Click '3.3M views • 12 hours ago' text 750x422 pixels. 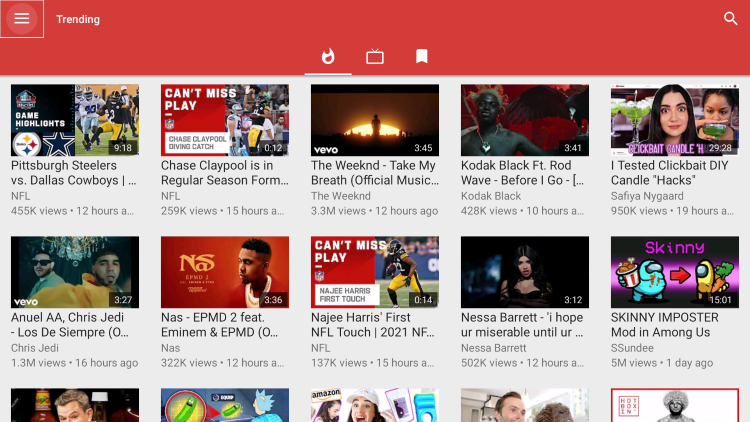point(375,211)
